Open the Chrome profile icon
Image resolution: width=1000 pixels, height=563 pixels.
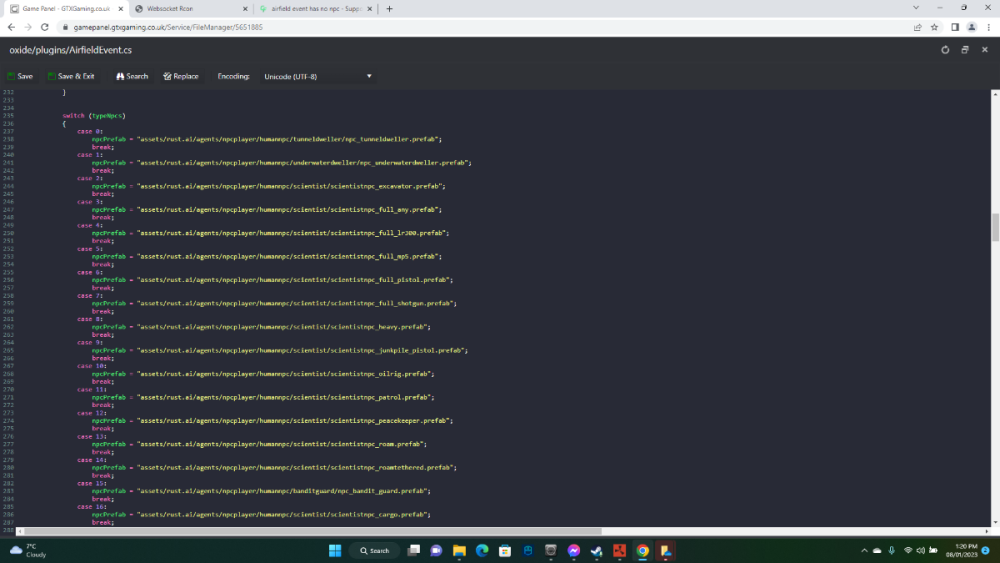[x=972, y=27]
